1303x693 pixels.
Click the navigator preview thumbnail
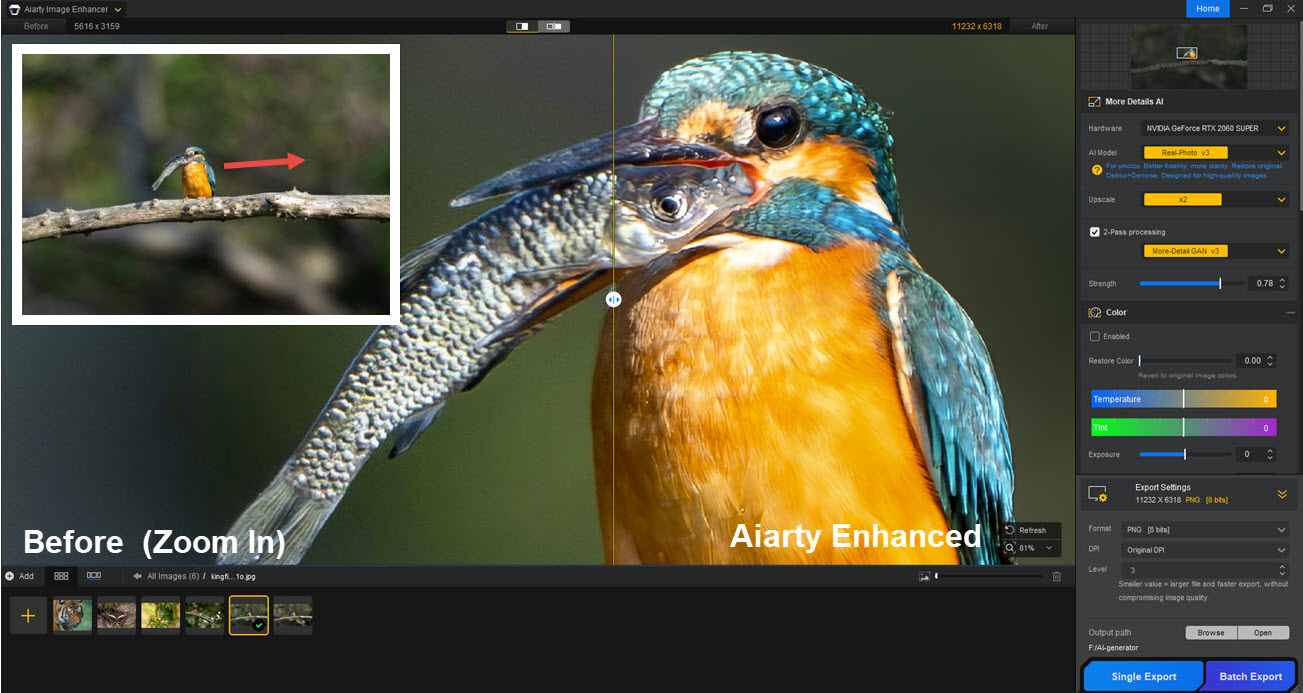pyautogui.click(x=1188, y=56)
